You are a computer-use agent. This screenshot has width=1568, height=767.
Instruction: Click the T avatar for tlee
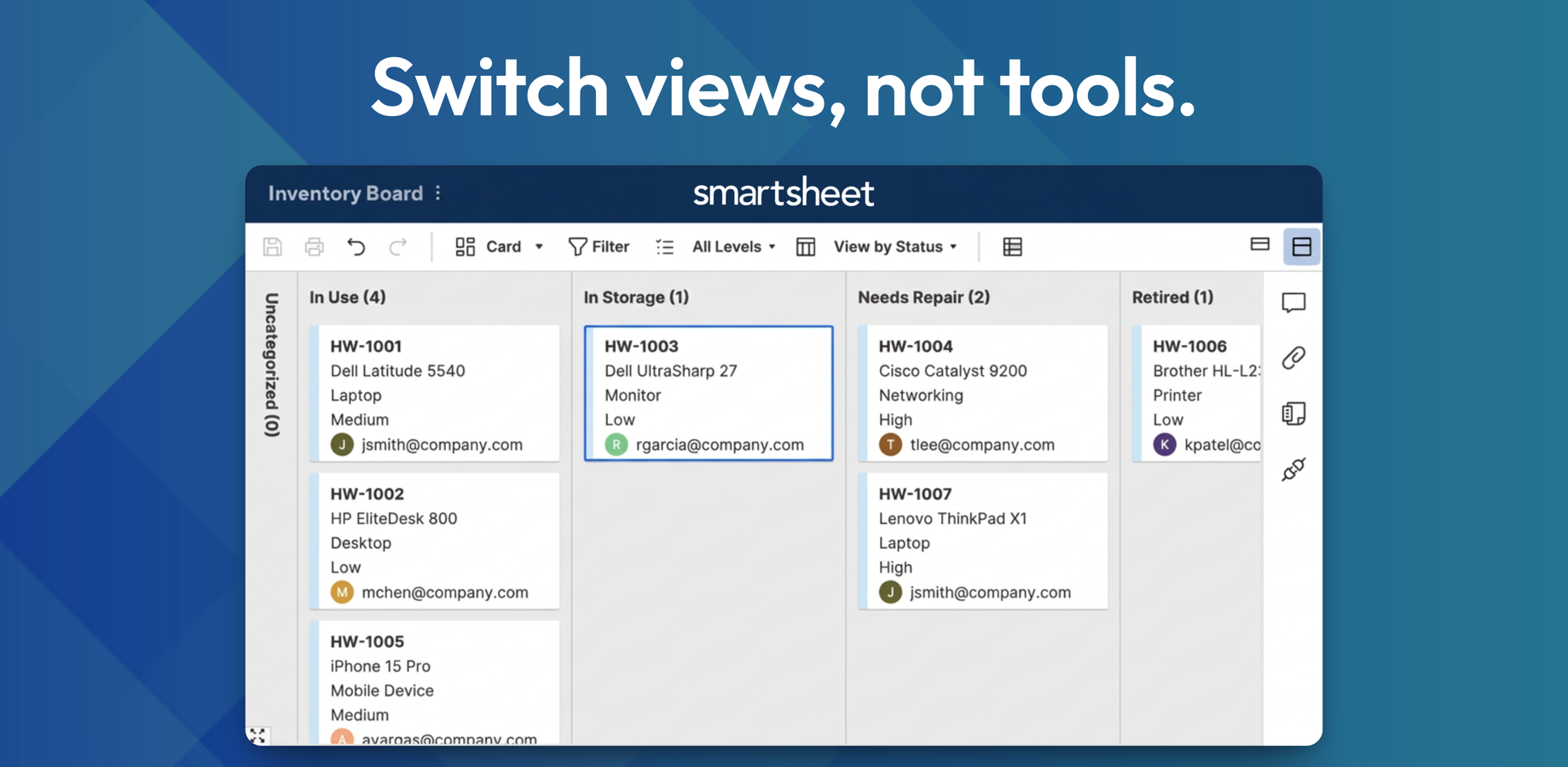click(x=890, y=445)
